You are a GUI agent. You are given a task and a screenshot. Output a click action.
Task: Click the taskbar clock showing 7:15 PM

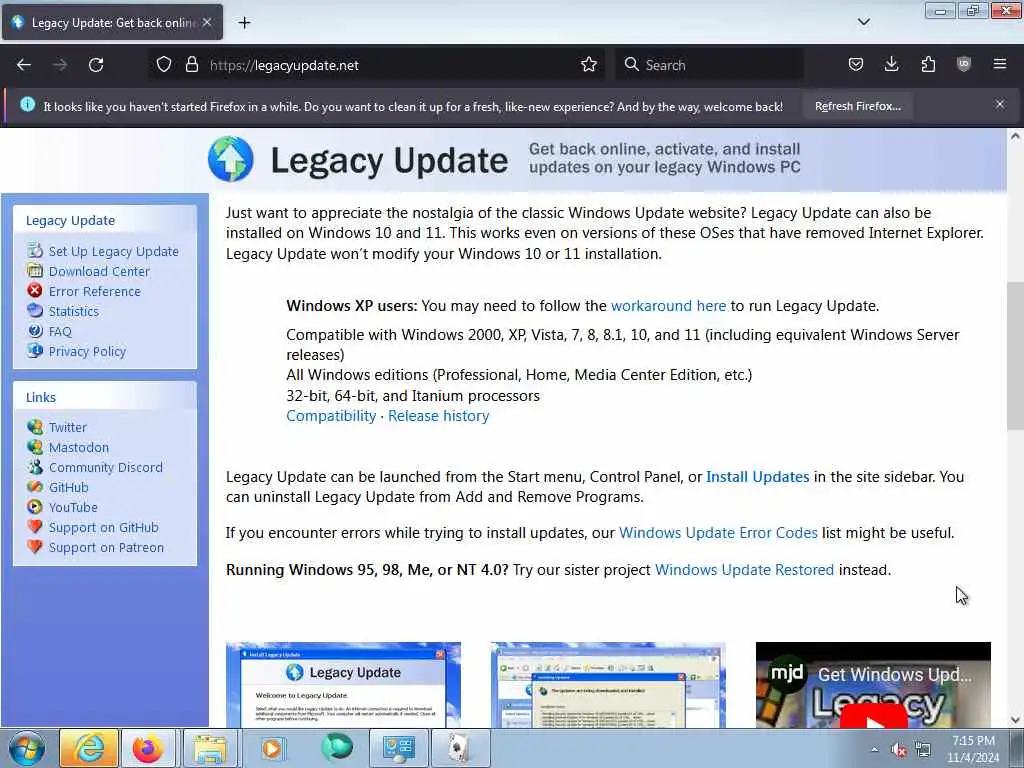coord(973,749)
